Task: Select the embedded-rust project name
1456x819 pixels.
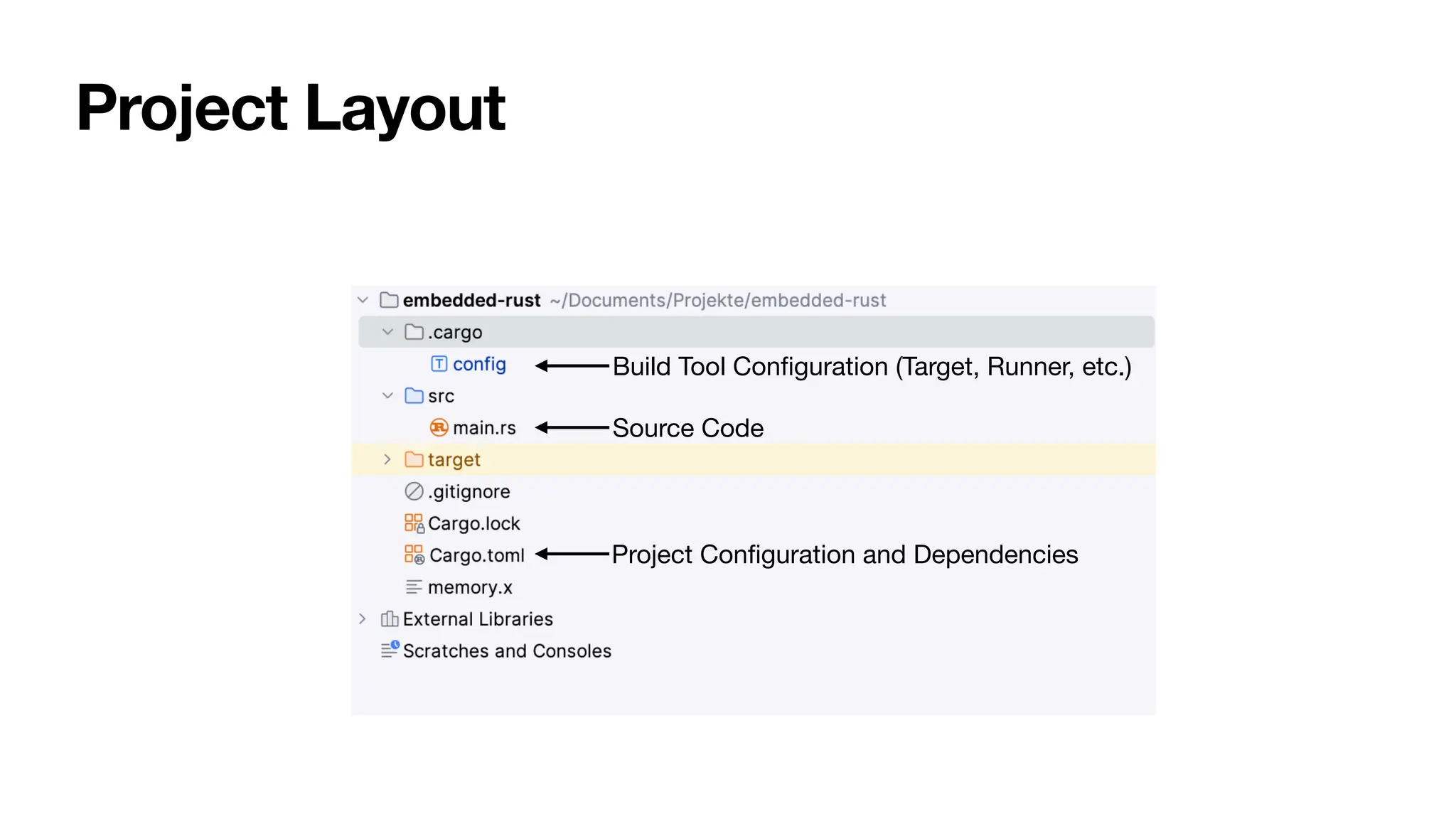Action: click(x=472, y=301)
